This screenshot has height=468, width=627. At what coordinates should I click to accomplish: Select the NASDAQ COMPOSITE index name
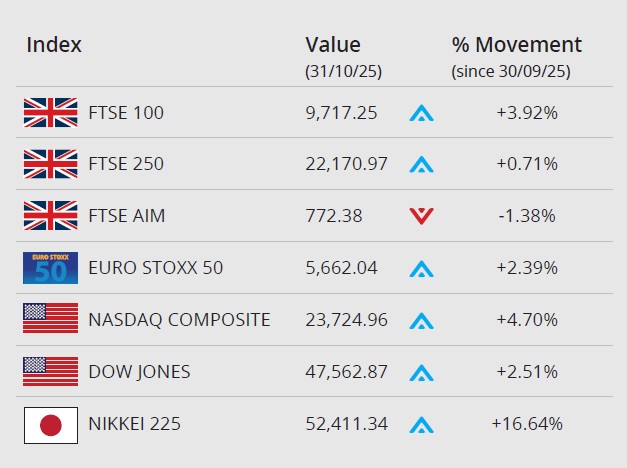[x=179, y=320]
